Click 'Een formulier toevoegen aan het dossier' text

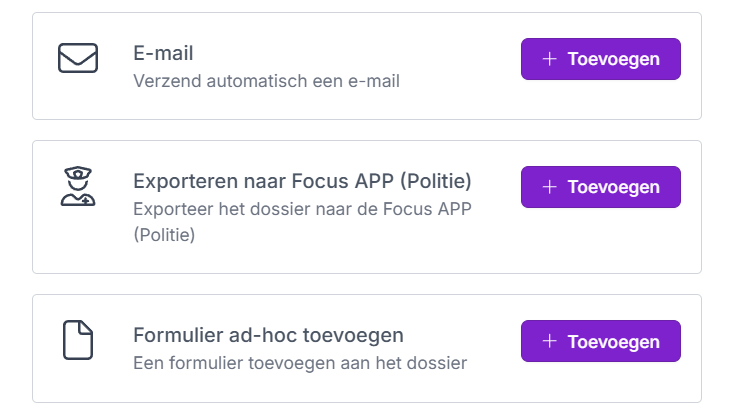click(x=300, y=363)
